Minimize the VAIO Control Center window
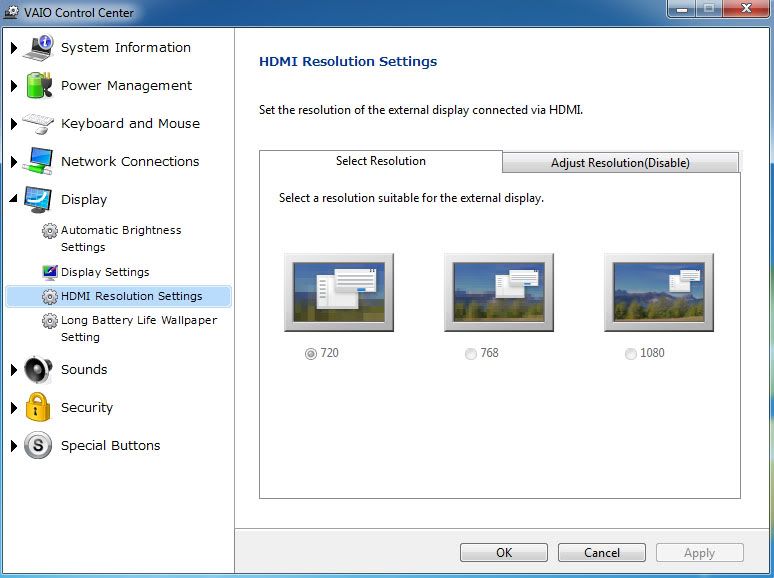This screenshot has width=774, height=578. point(682,9)
